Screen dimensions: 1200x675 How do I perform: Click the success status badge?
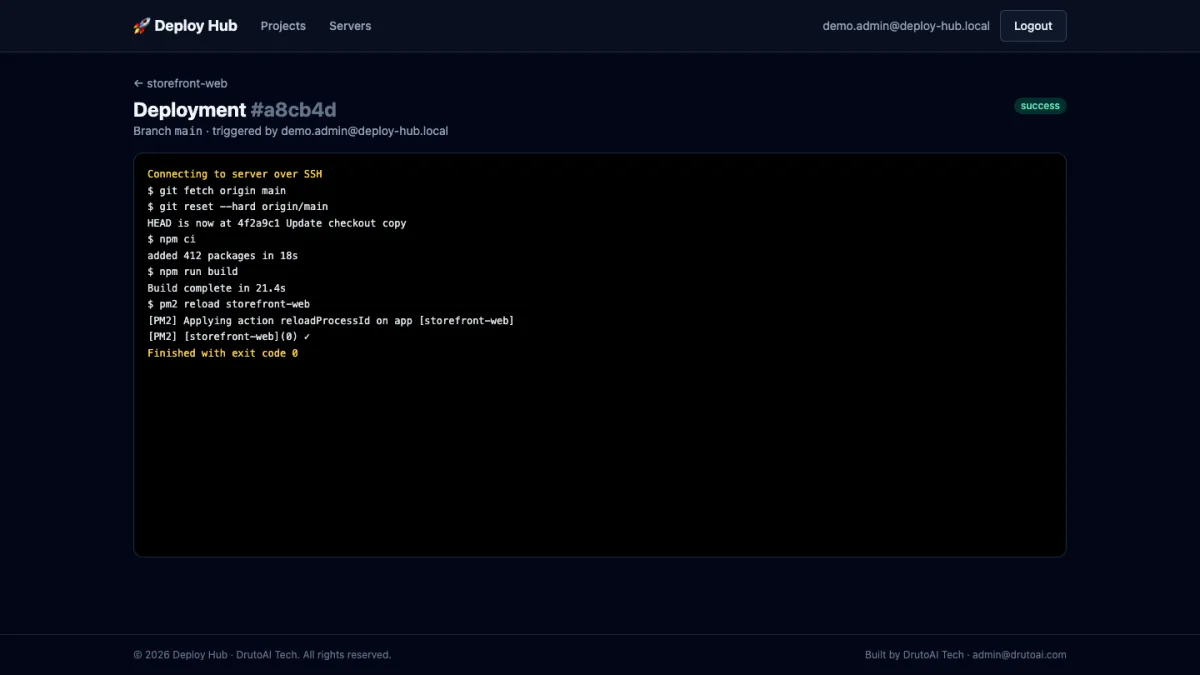[1040, 106]
